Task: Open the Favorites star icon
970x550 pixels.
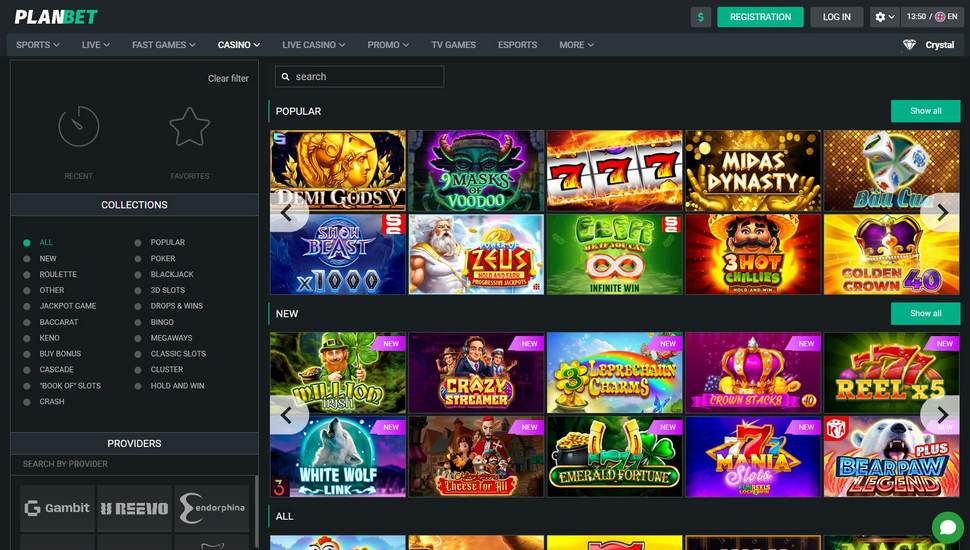Action: tap(190, 126)
